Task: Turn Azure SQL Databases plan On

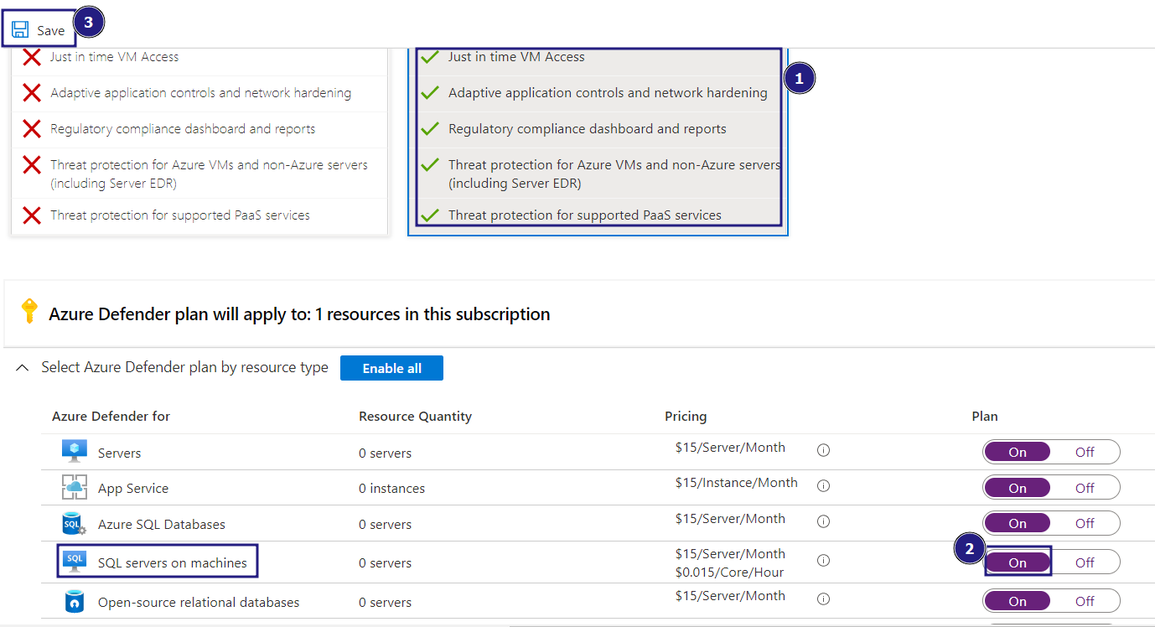Action: 1017,523
